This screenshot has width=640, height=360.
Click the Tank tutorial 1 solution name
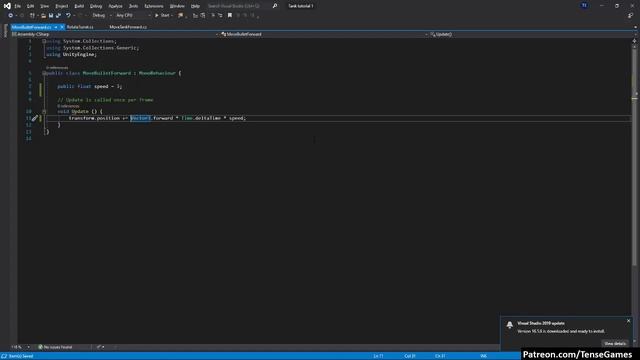pyautogui.click(x=301, y=6)
